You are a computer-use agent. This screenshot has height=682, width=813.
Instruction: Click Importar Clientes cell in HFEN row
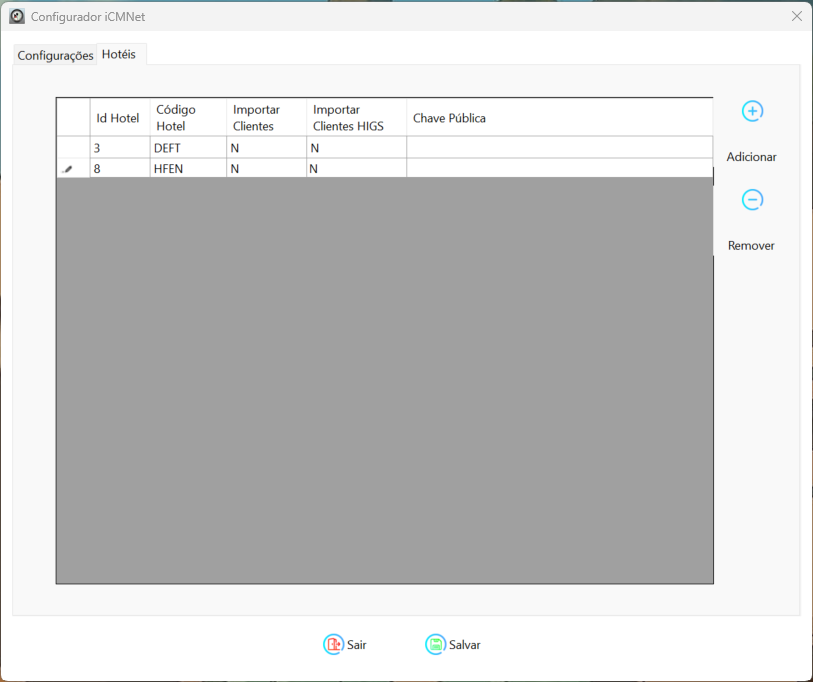(267, 169)
